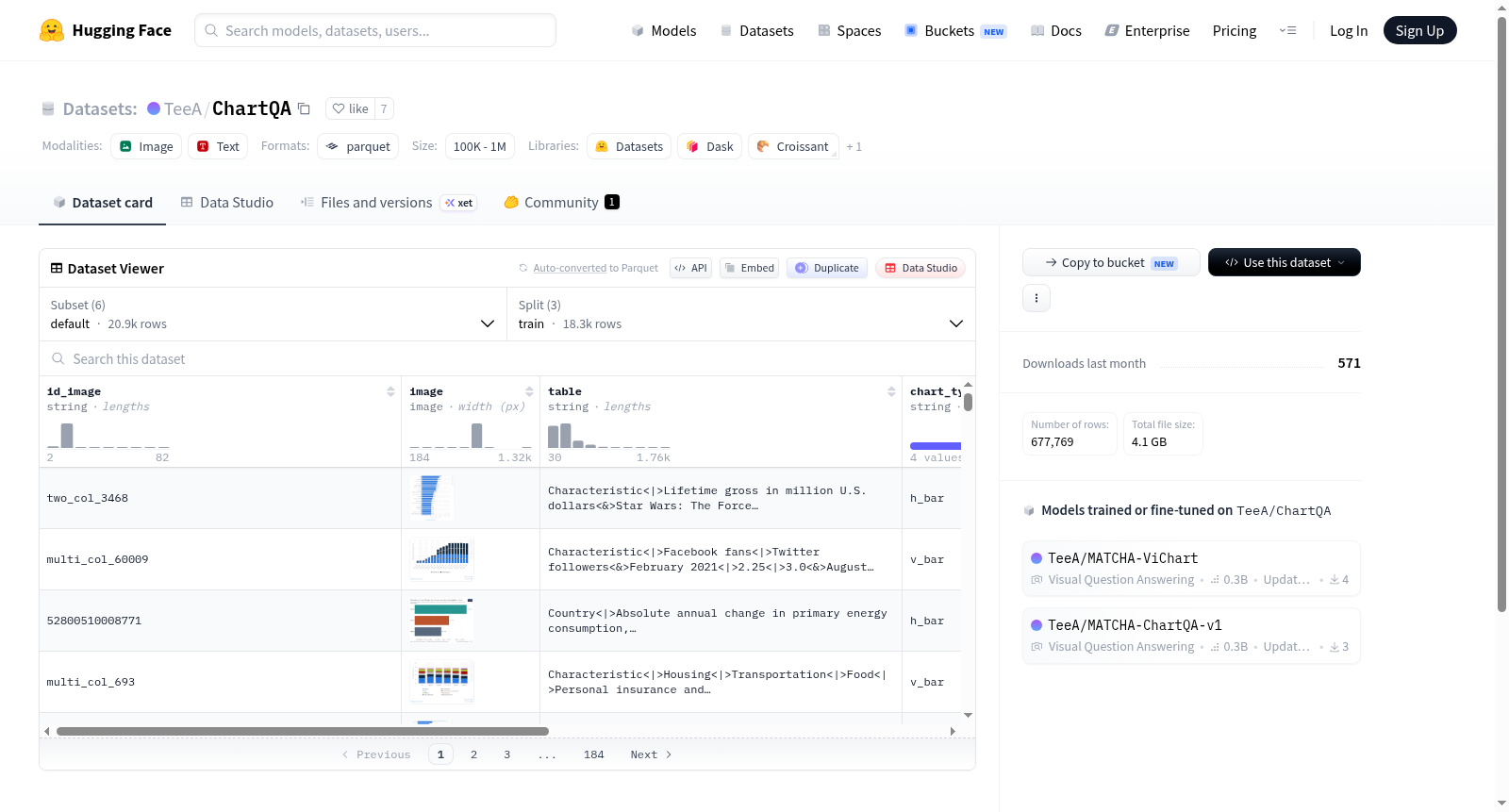Expand the Split train dropdown
The height and width of the screenshot is (812, 1509).
(740, 314)
